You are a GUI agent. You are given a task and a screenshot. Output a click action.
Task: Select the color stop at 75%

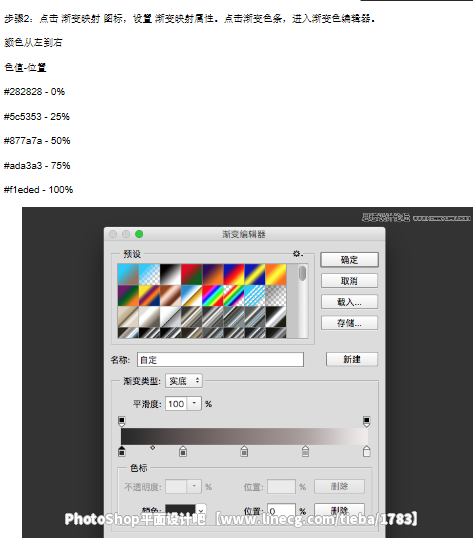tap(305, 451)
